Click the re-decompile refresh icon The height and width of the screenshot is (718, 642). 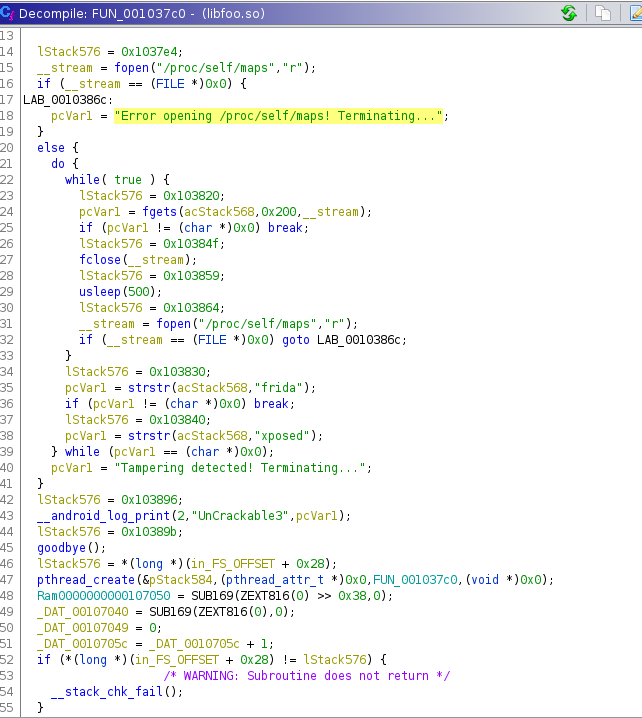[569, 13]
